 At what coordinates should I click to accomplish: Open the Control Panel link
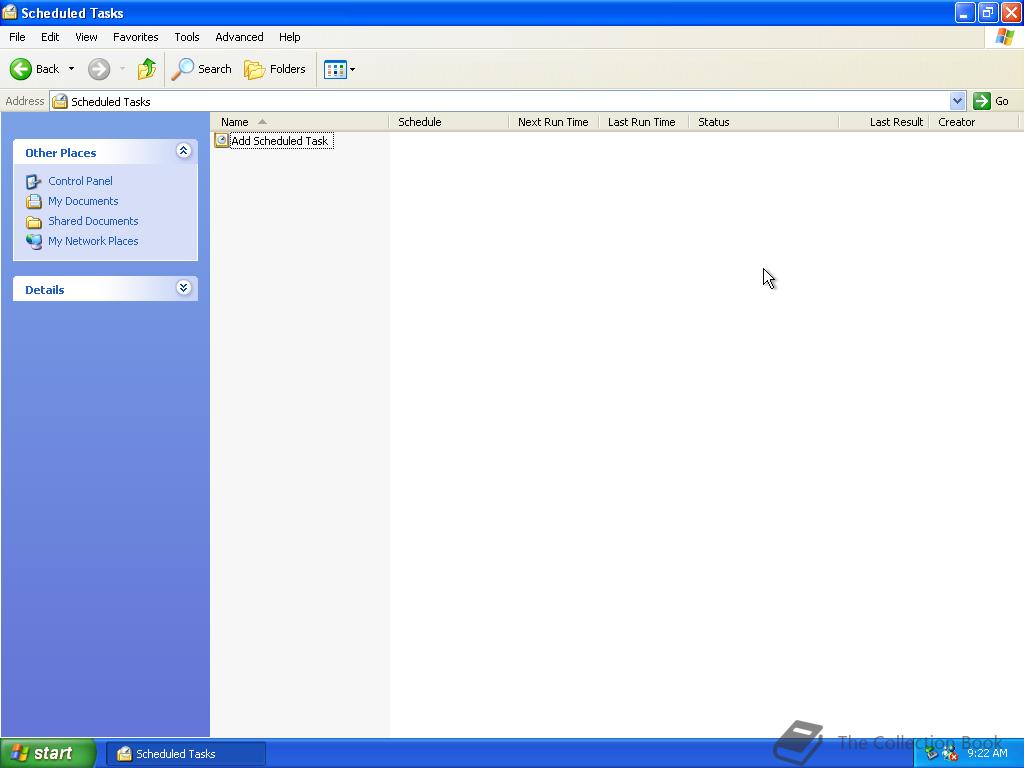click(80, 181)
